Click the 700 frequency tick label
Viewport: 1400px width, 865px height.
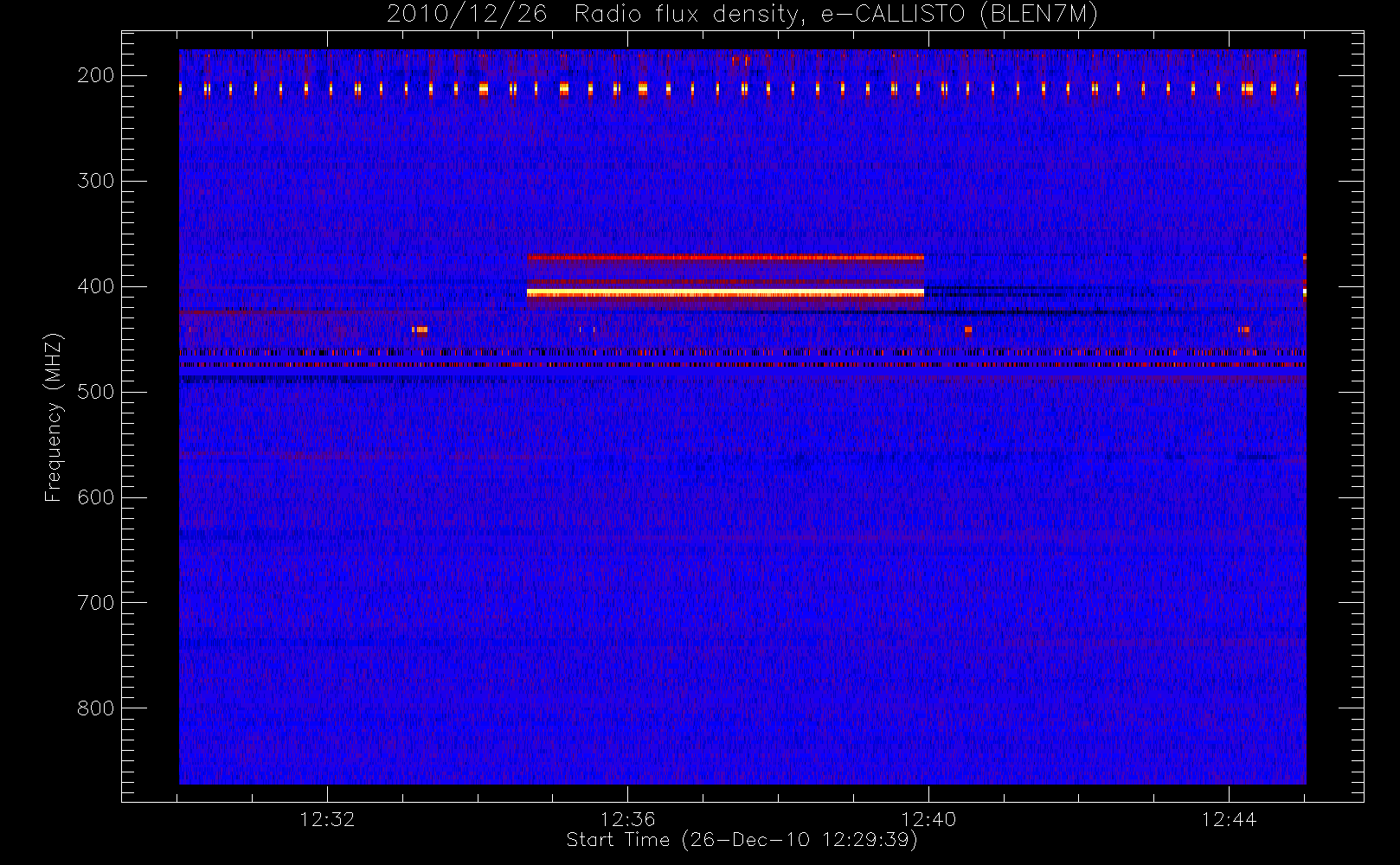pos(96,603)
